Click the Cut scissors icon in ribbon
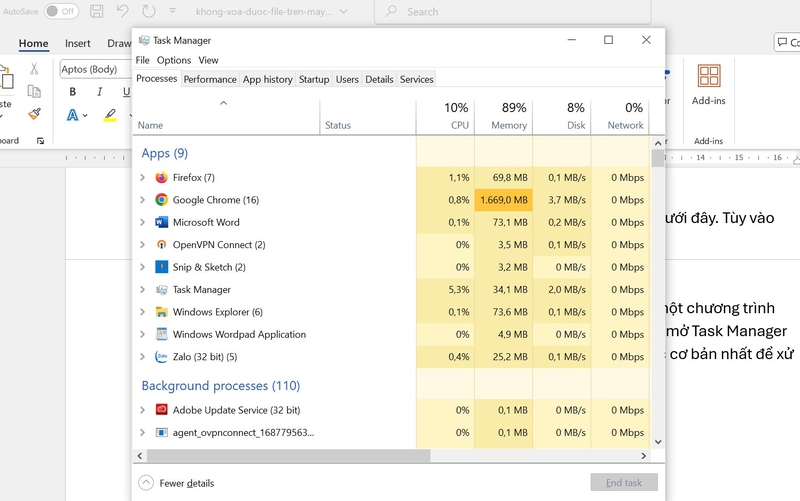This screenshot has height=501, width=800. point(34,69)
